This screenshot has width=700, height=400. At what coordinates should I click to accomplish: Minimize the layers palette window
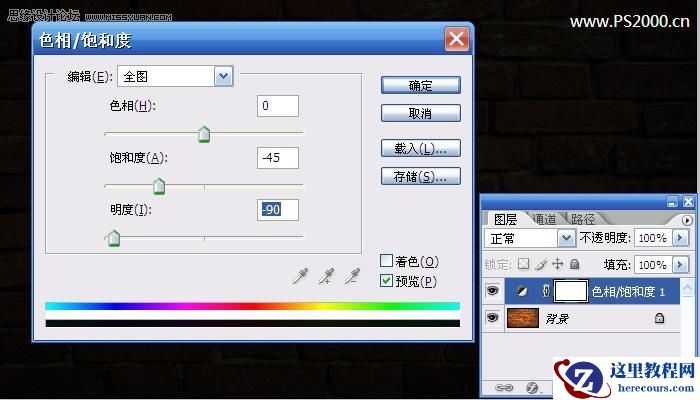pos(672,202)
